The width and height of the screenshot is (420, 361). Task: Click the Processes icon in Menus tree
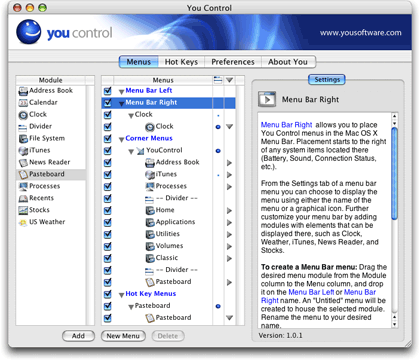[150, 187]
